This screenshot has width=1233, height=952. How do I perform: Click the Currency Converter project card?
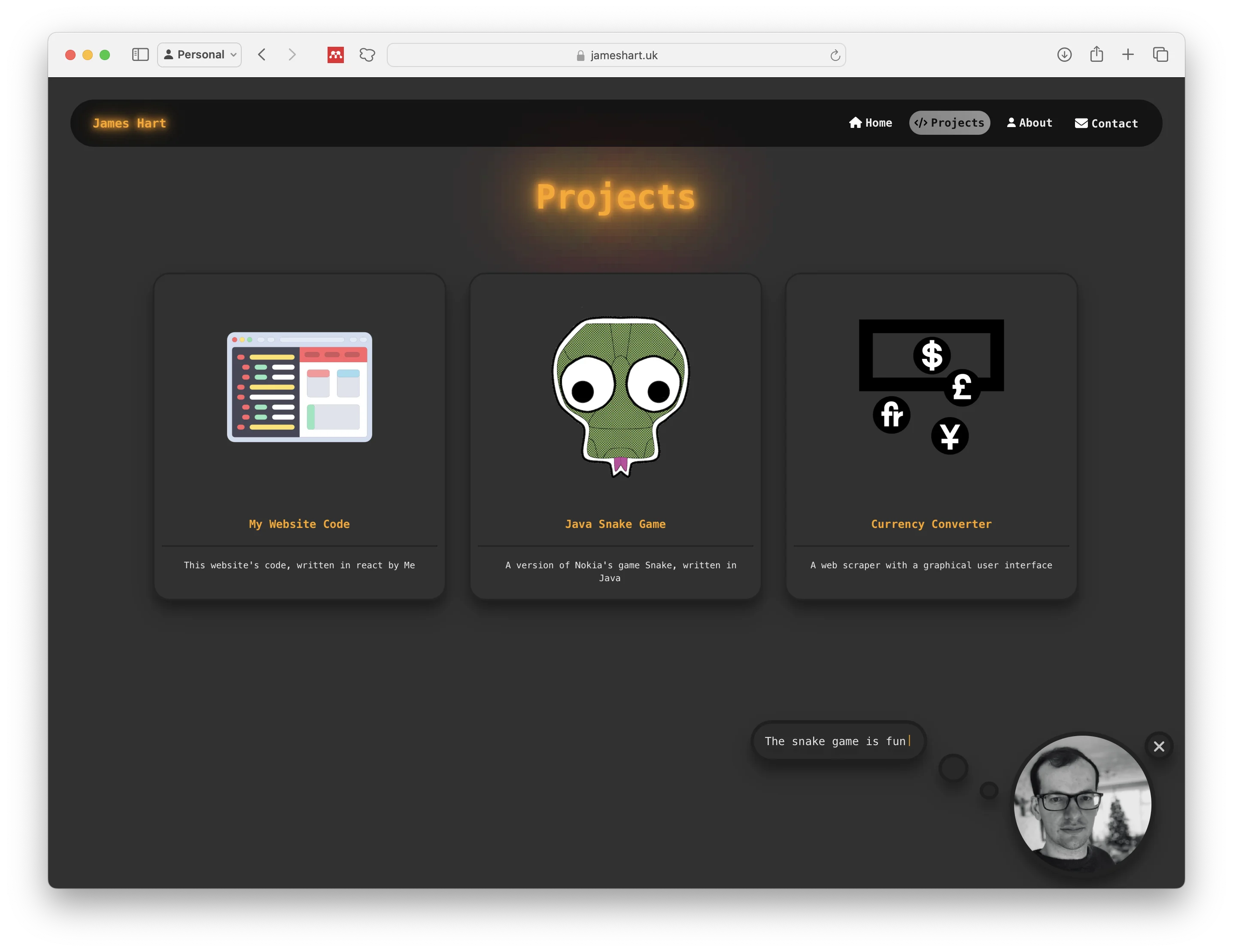click(x=931, y=435)
